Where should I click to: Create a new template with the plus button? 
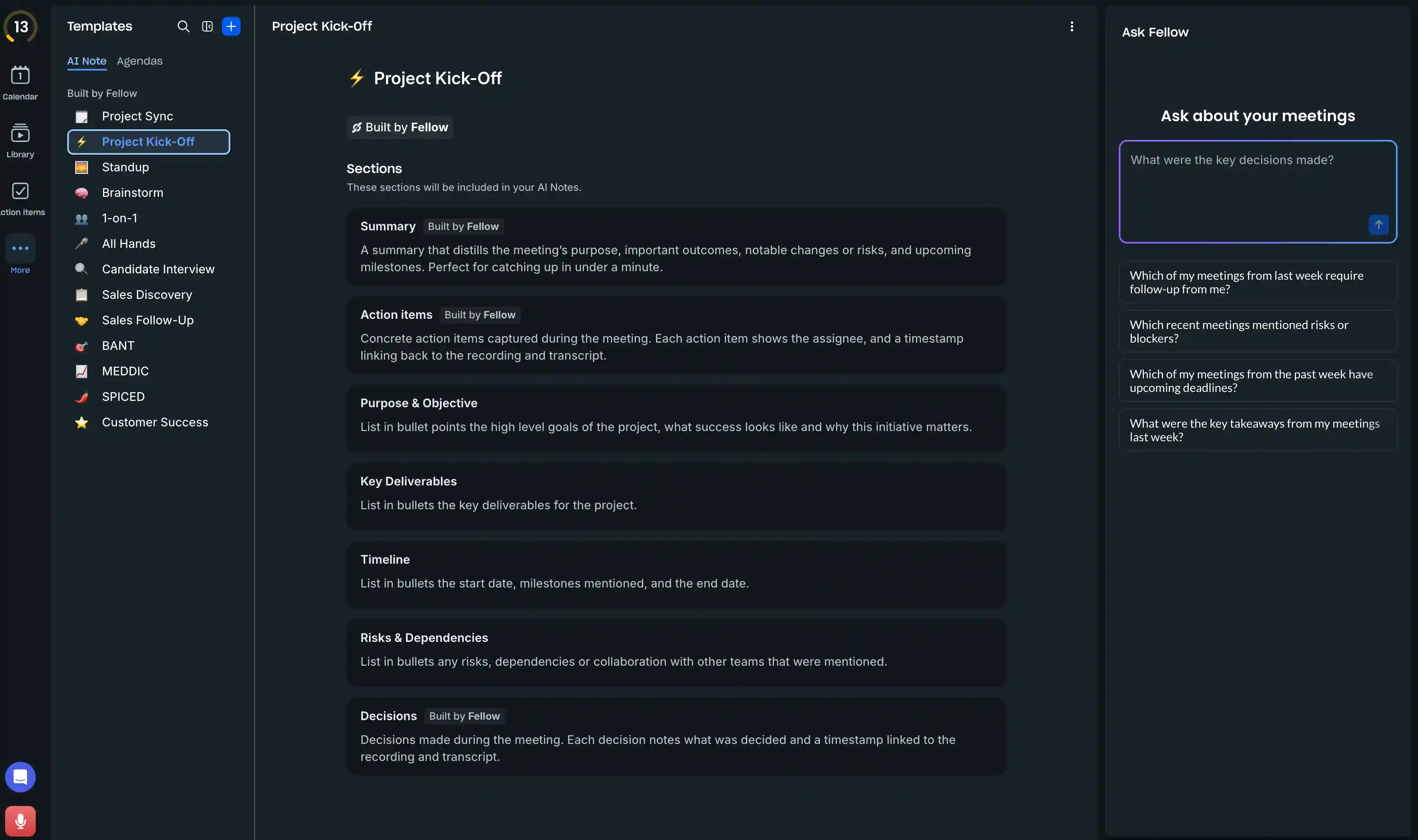[x=231, y=26]
